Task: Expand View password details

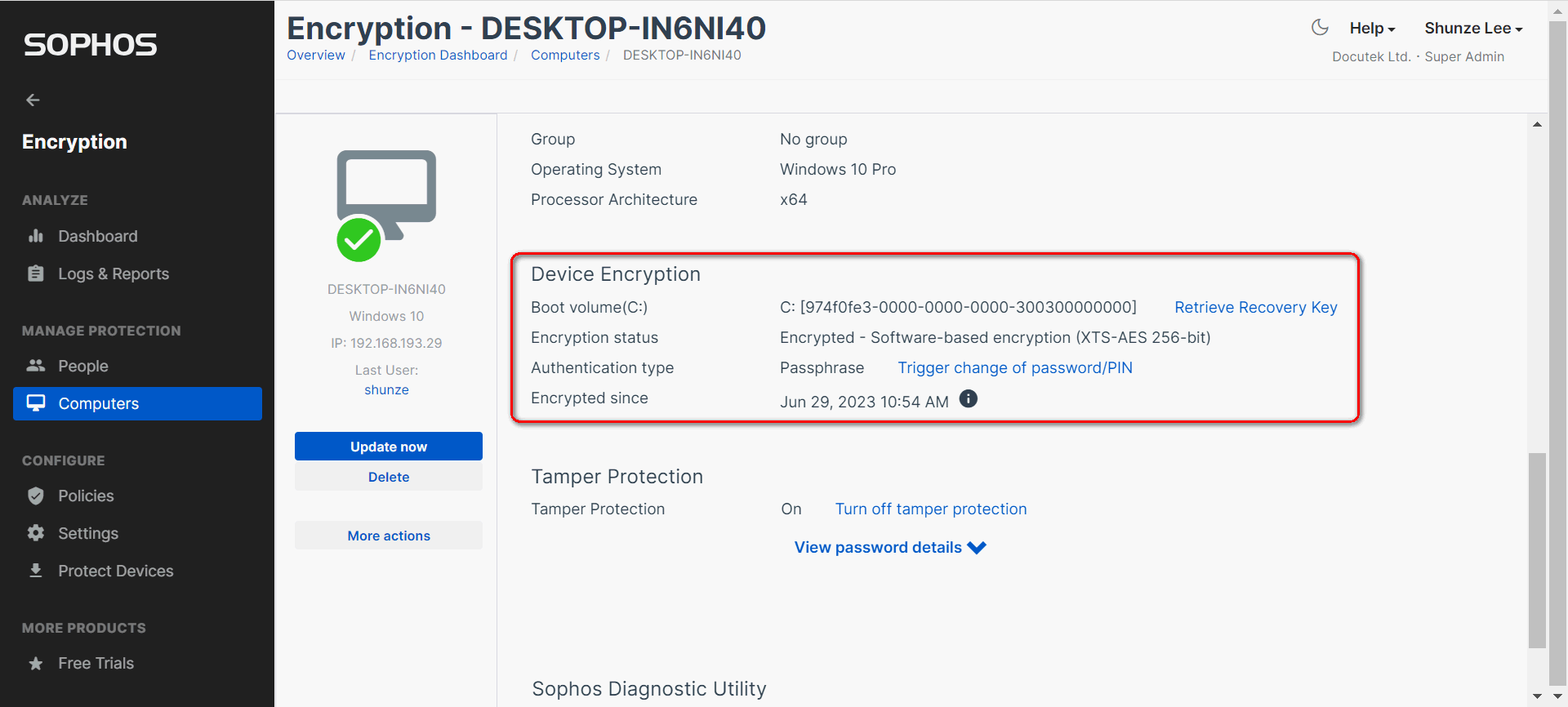Action: coord(889,547)
